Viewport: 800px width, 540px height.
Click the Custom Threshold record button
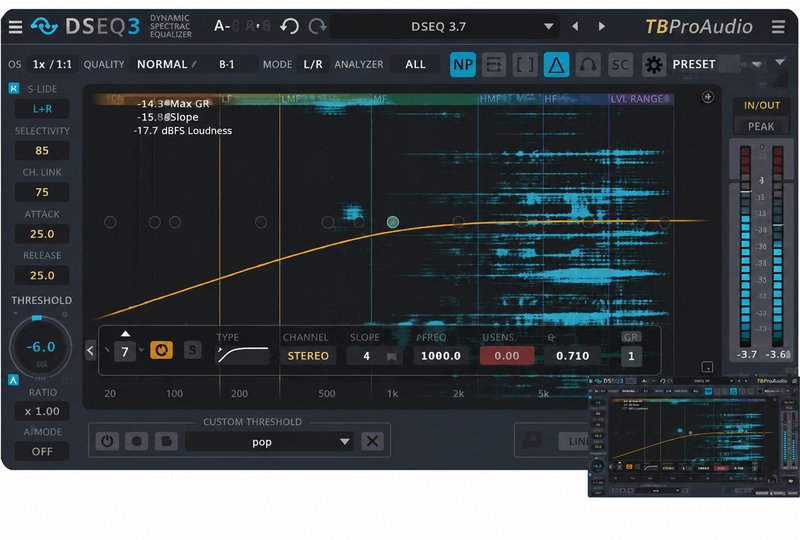coord(136,441)
